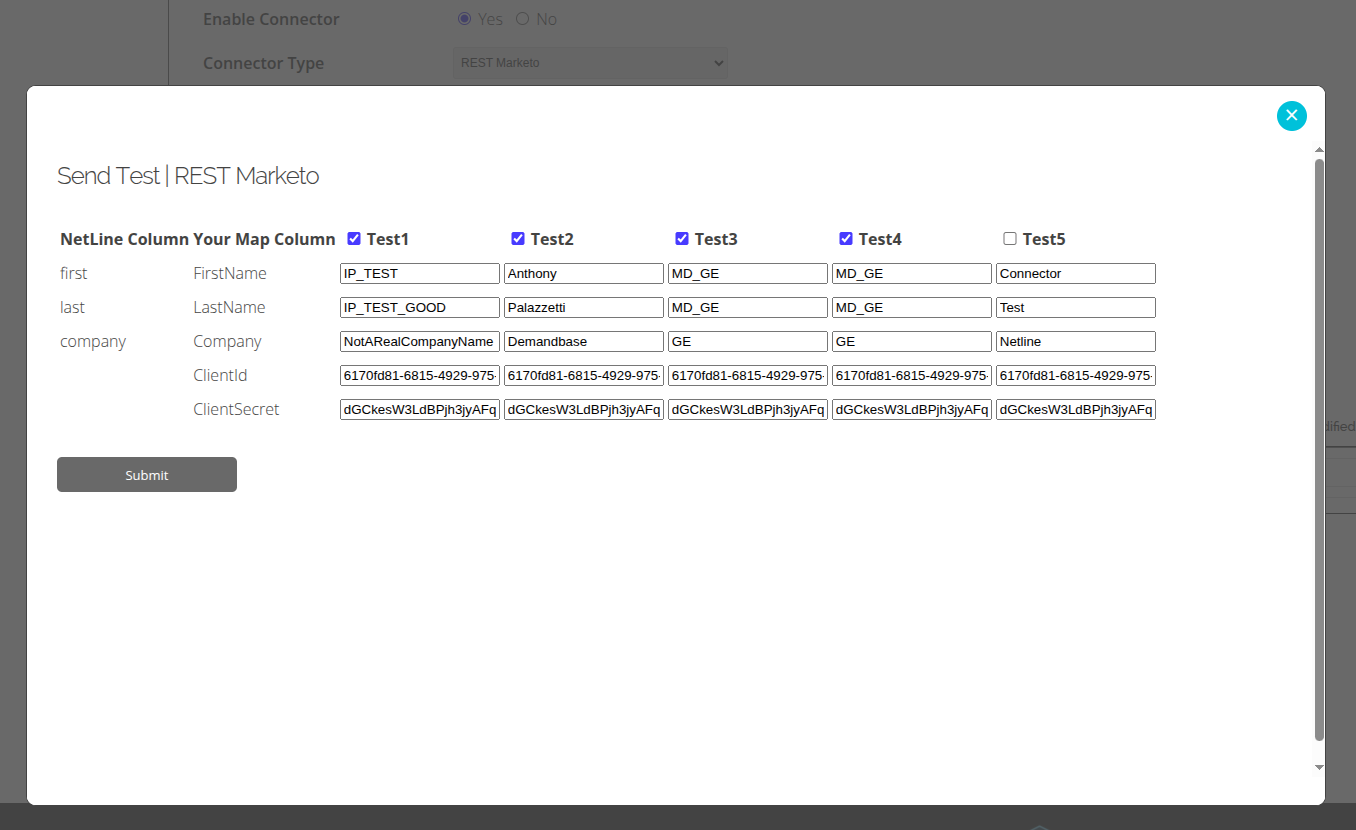Select No for Enable Connector
Screen dimensions: 1356x830
522,19
